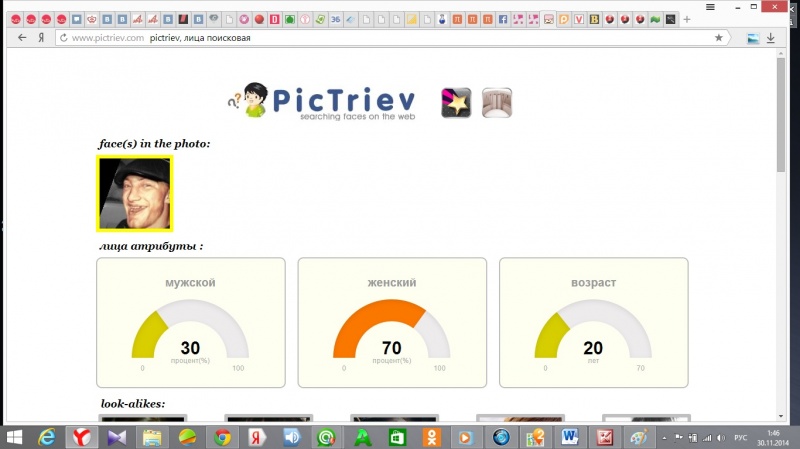The image size is (800, 449).
Task: Bookmark the page with the star icon
Action: (x=718, y=37)
